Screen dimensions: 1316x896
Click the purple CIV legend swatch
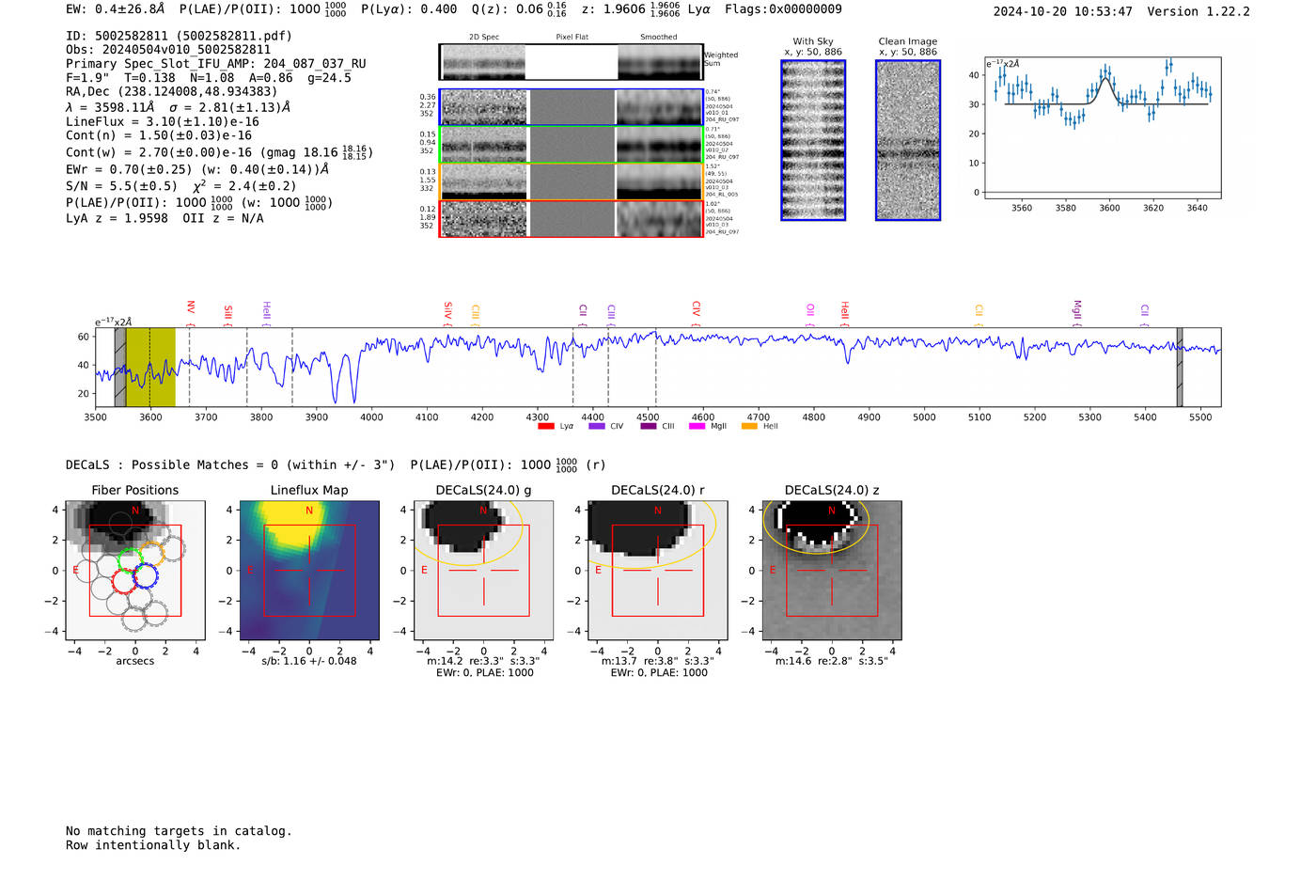pos(596,426)
